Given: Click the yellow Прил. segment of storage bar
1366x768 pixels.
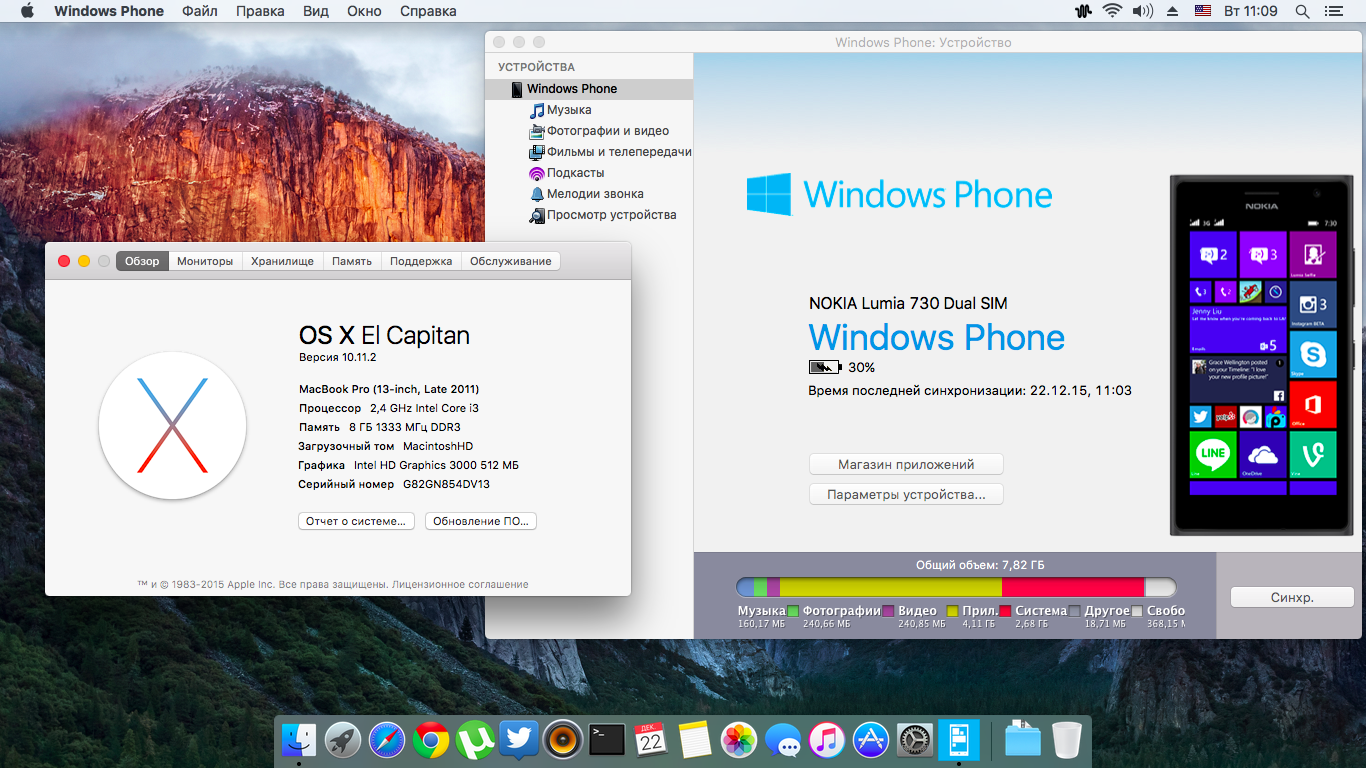Looking at the screenshot, I should pyautogui.click(x=890, y=588).
